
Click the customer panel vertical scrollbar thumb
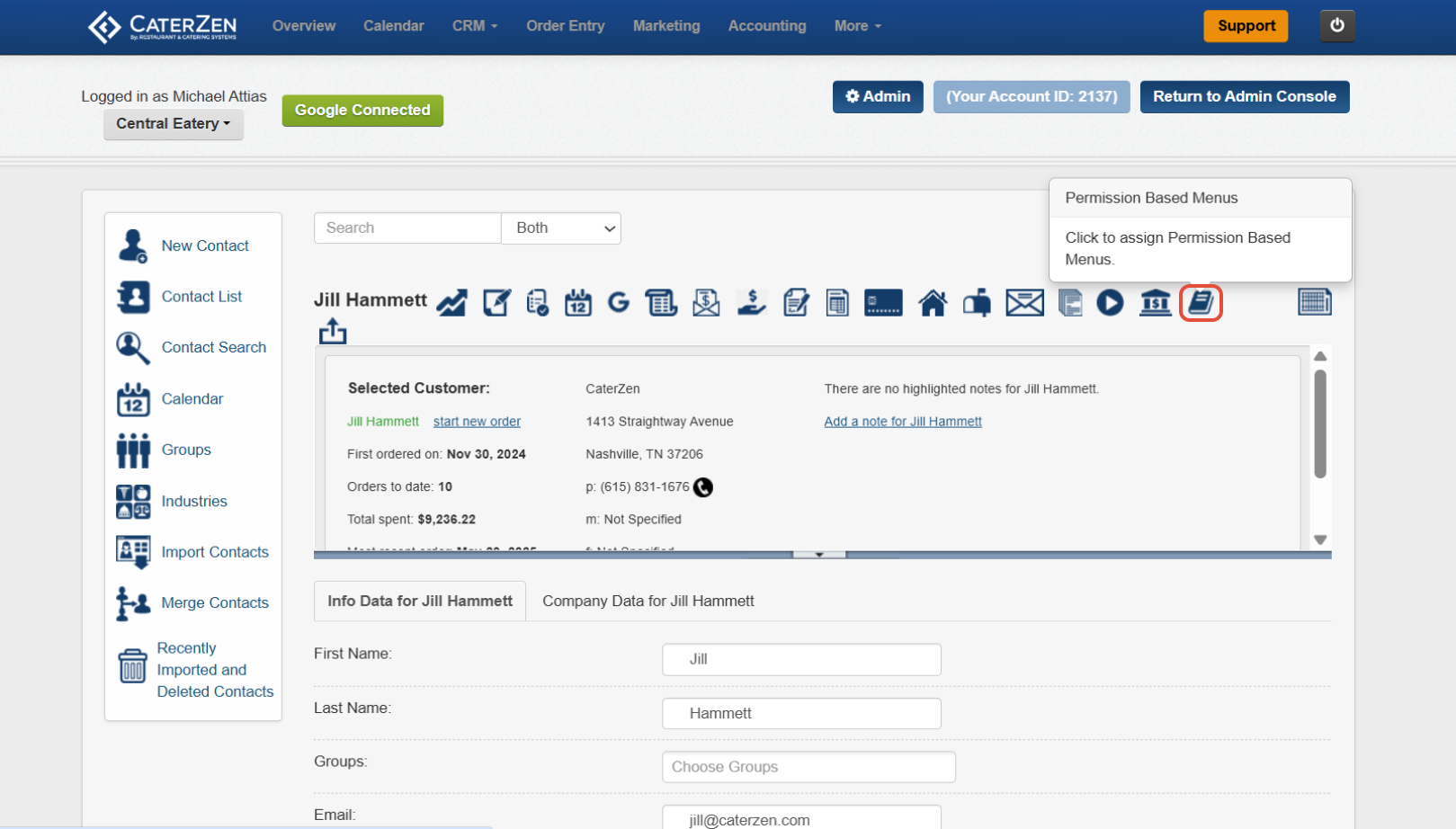click(1320, 423)
